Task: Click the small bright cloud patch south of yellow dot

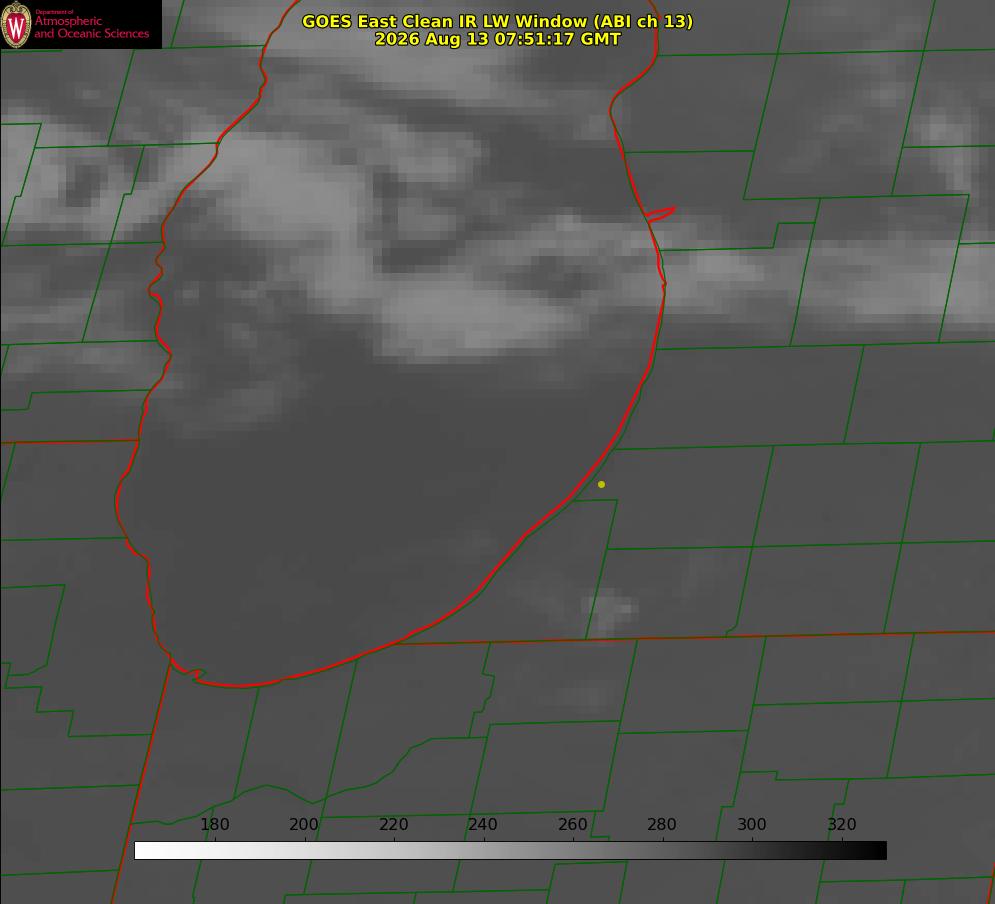Action: pyautogui.click(x=609, y=608)
